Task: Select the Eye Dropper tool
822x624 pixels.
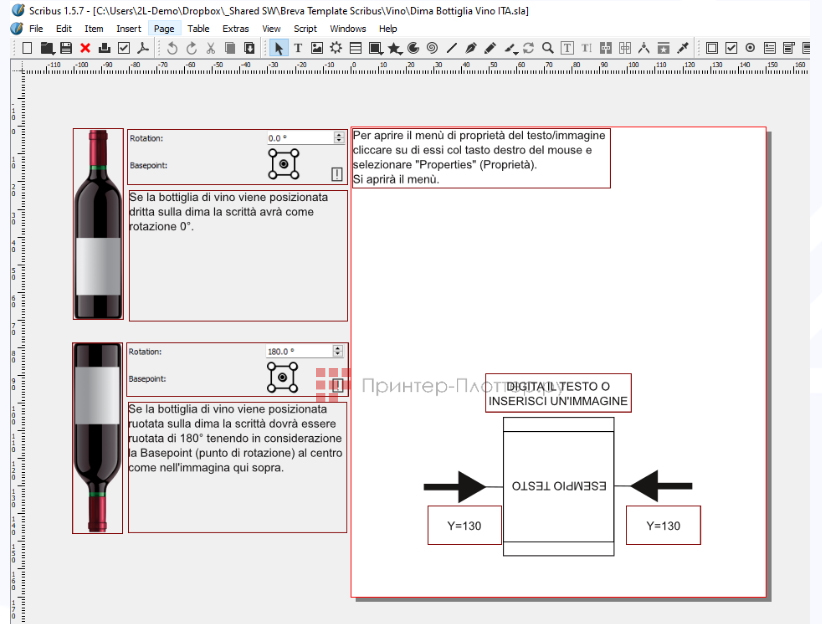Action: 685,47
